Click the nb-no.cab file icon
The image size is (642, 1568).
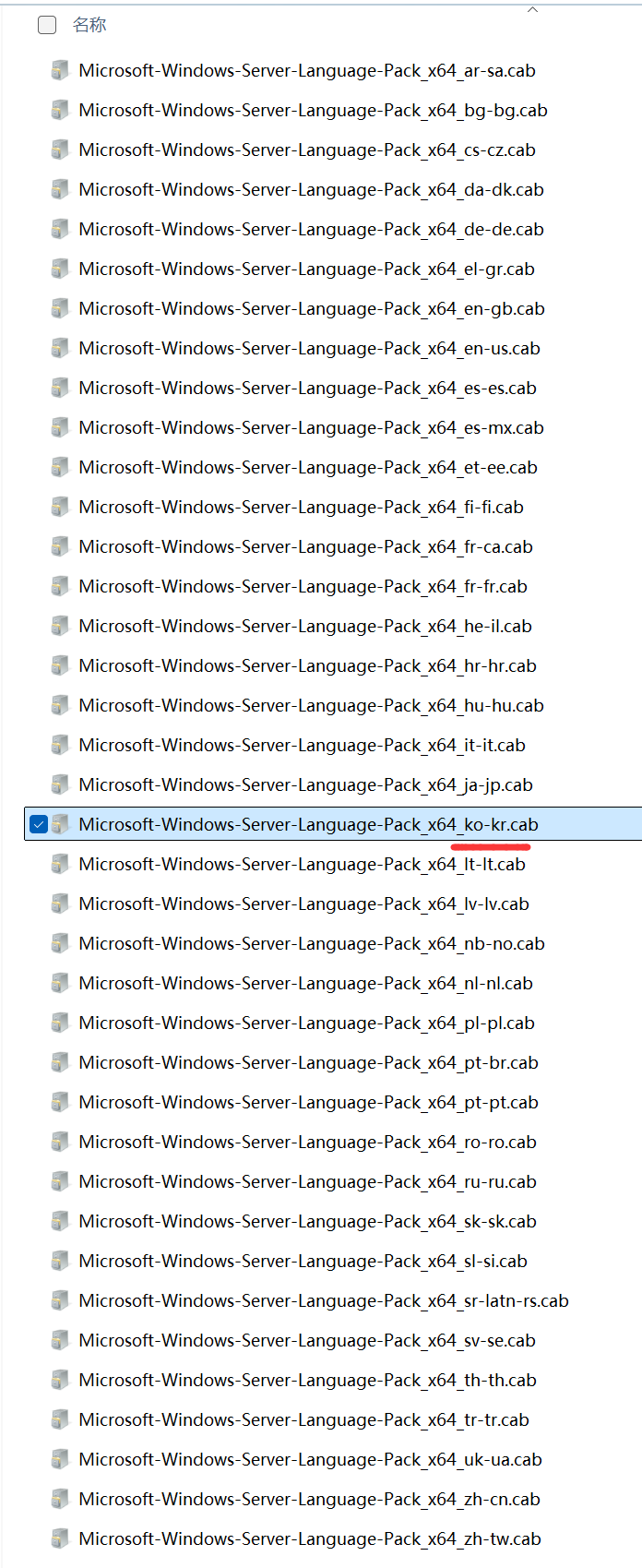pyautogui.click(x=60, y=944)
